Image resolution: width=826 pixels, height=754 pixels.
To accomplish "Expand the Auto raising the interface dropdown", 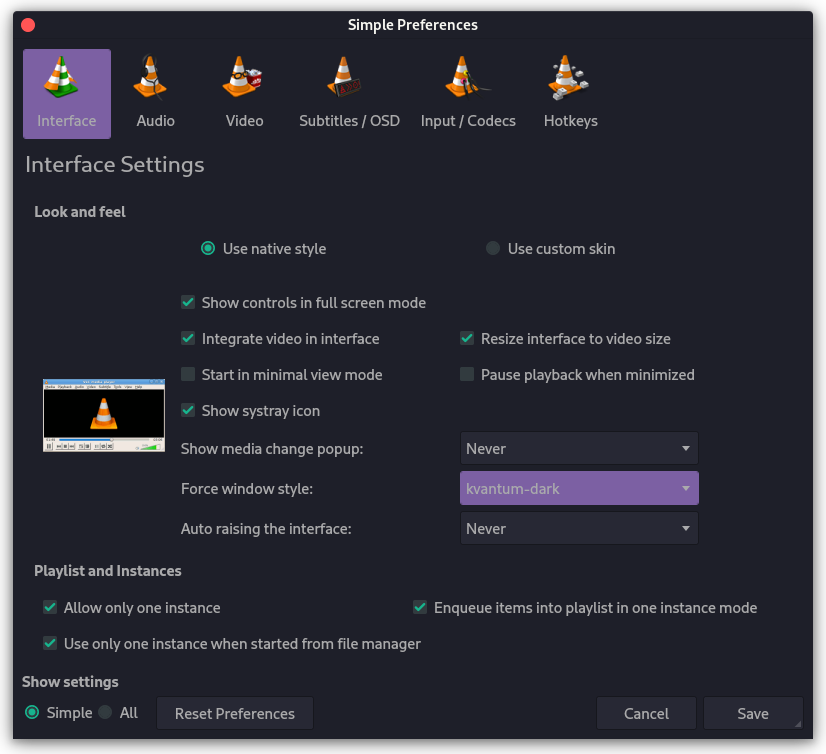I will click(578, 528).
